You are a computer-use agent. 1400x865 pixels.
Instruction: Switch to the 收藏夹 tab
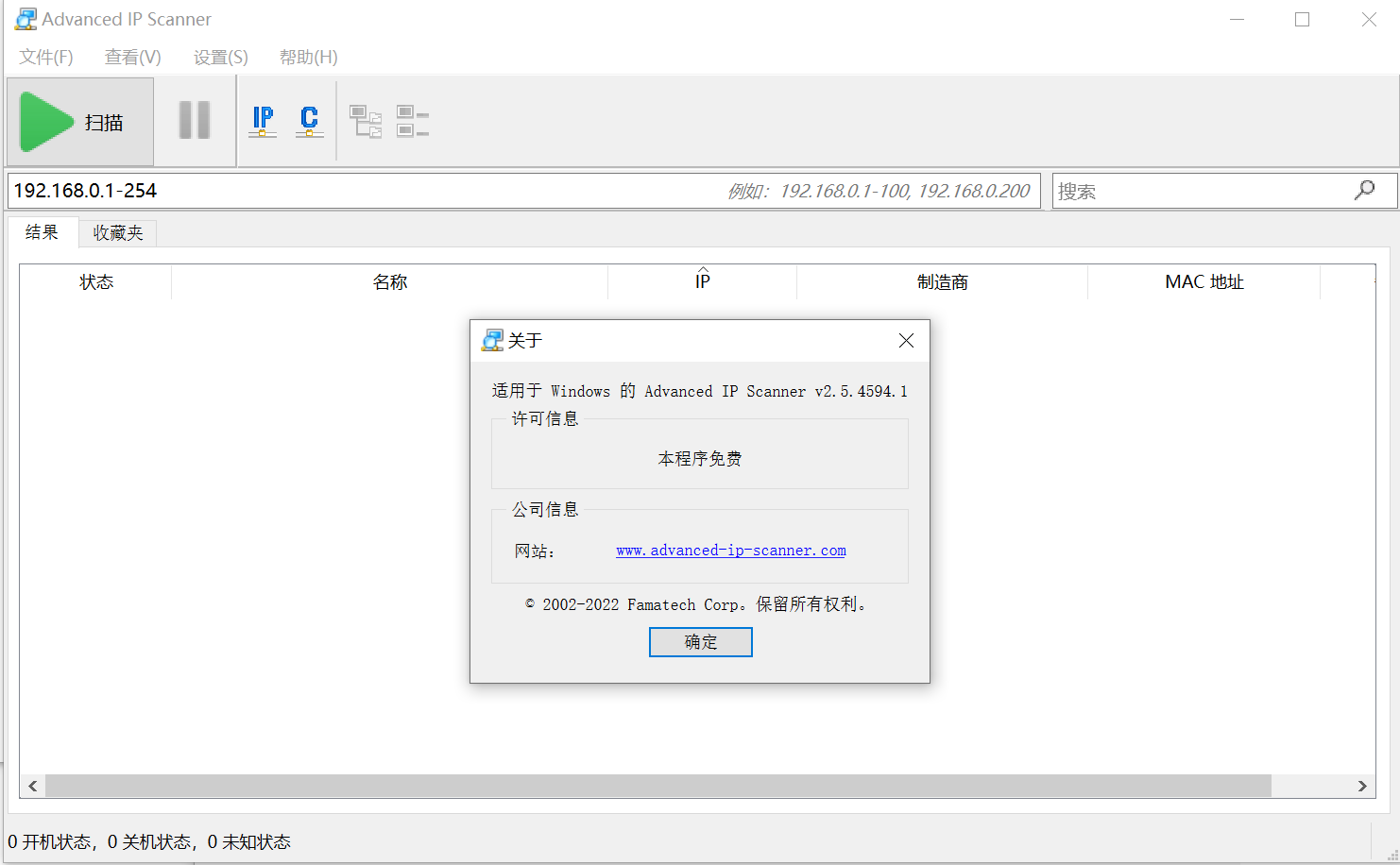click(x=118, y=233)
